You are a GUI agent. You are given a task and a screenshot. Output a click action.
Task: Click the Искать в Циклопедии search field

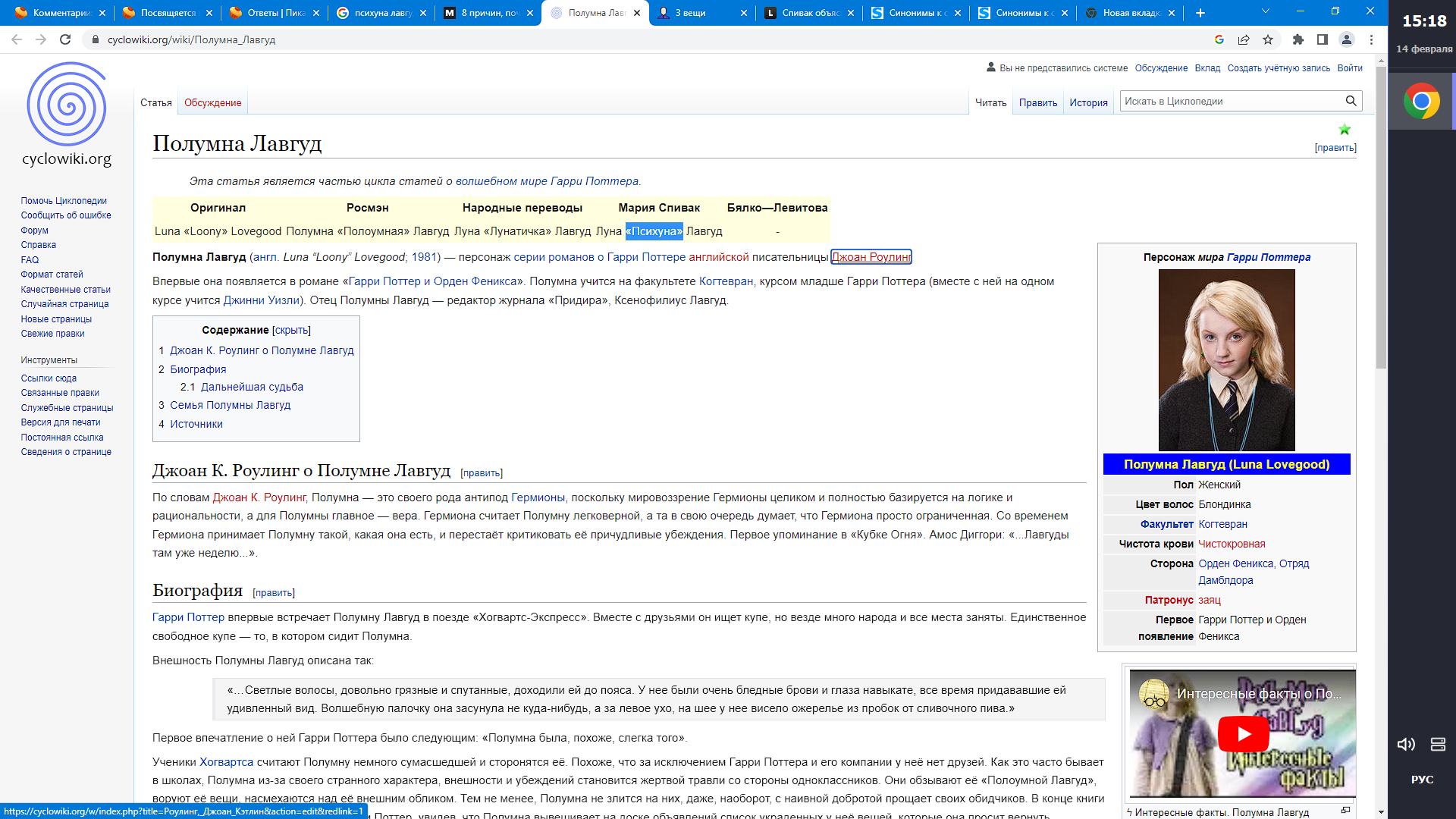(1230, 101)
